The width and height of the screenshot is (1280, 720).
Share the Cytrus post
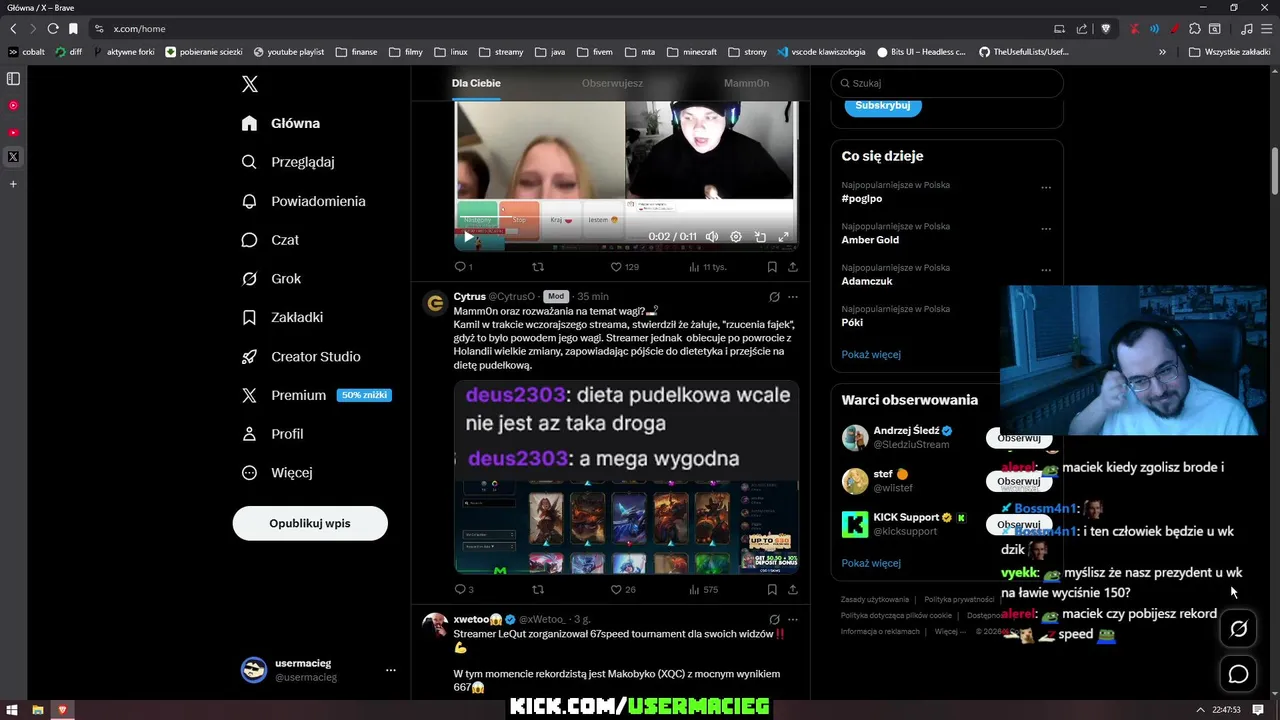tap(793, 590)
